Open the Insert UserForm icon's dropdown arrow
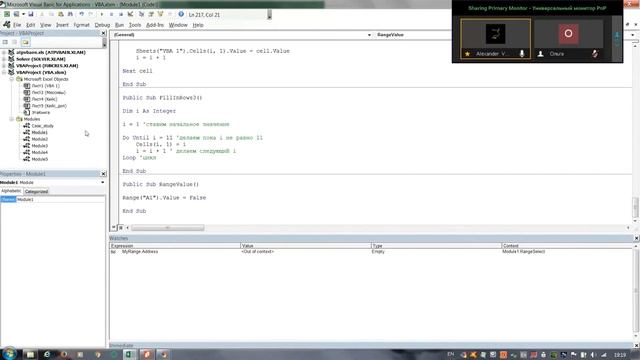The image size is (640, 360). point(24,14)
